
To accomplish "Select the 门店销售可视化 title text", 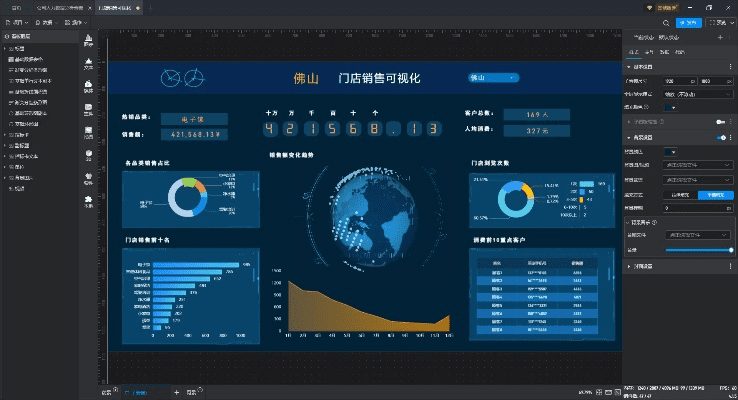I will click(379, 78).
